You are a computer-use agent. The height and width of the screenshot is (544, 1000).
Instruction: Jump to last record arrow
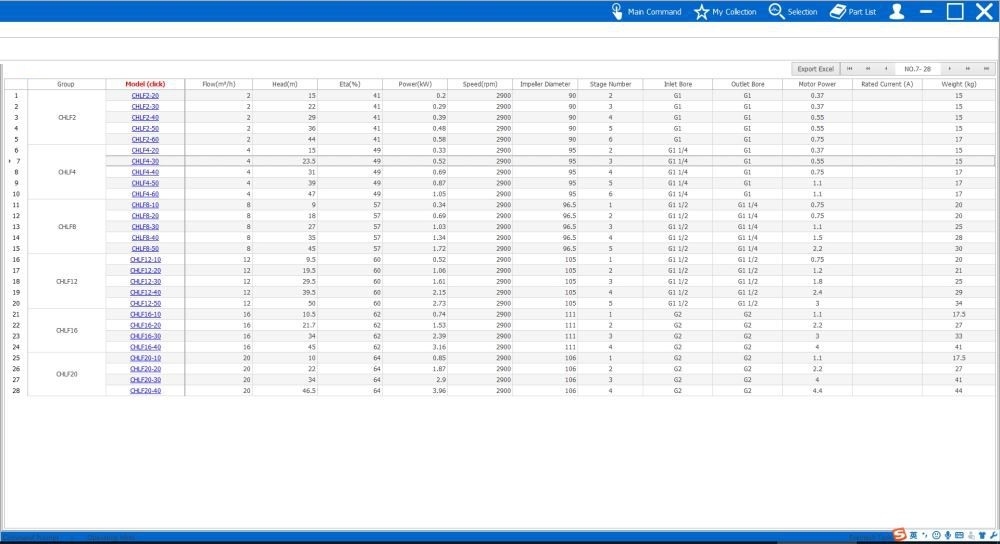(987, 69)
